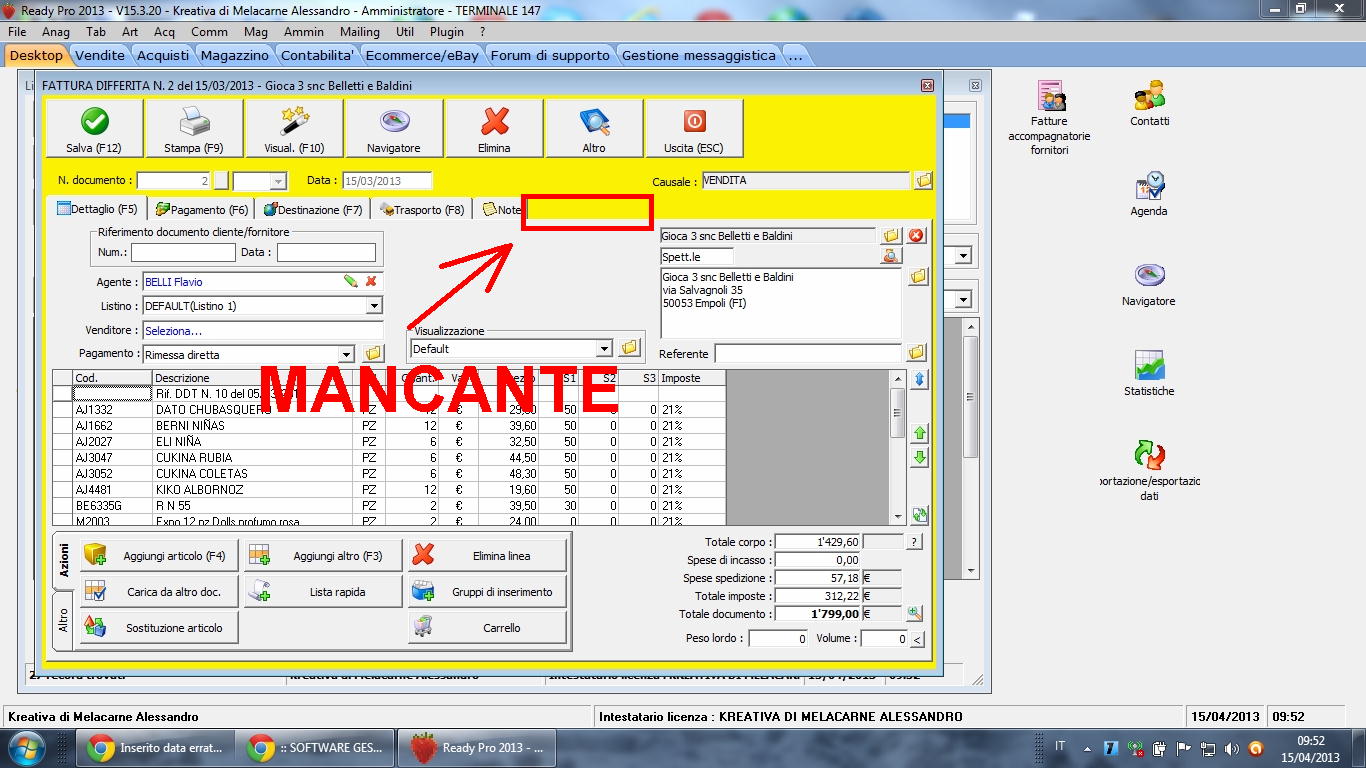
Task: Click the Lista rapida button
Action: click(x=322, y=591)
